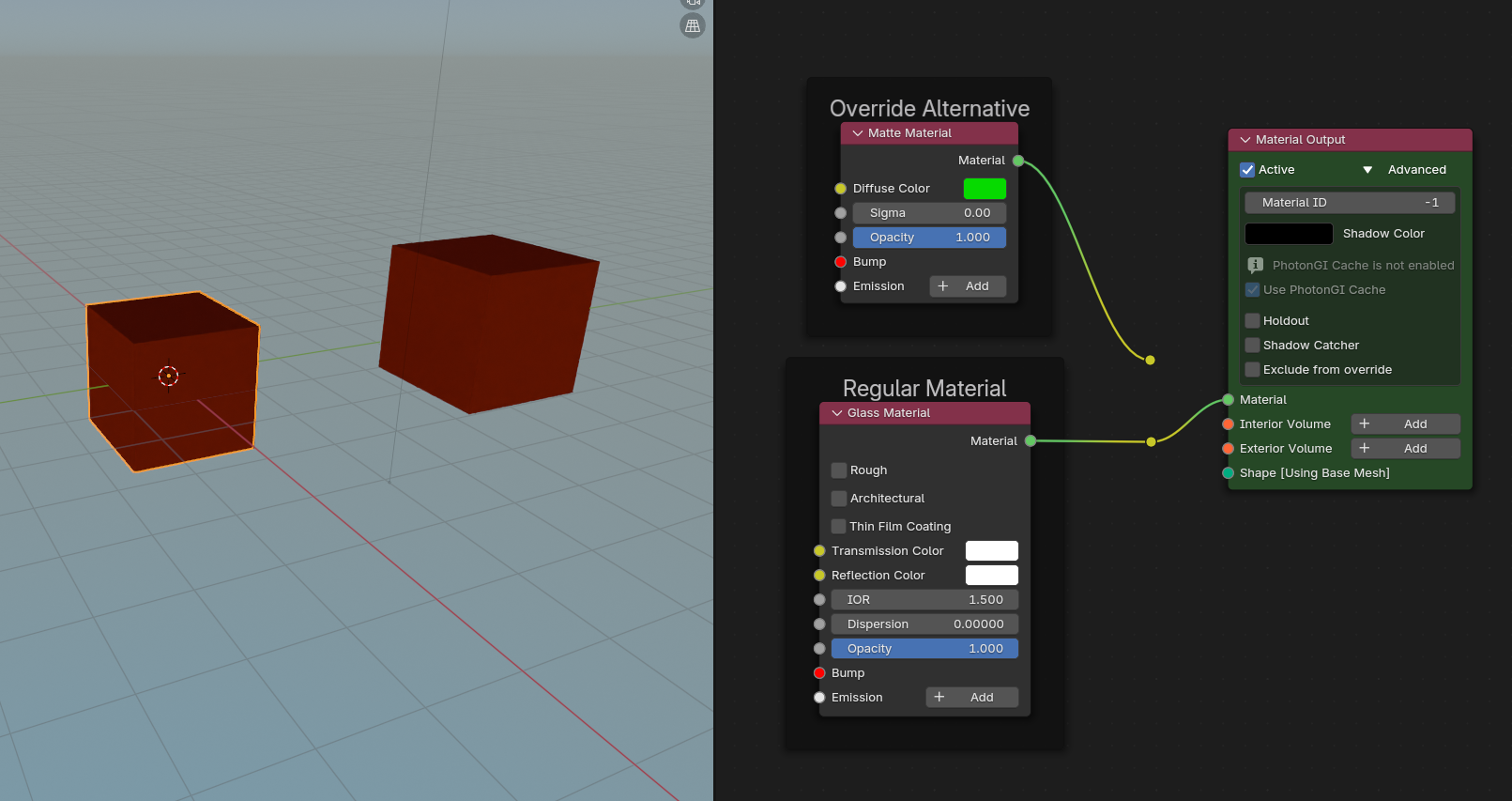Viewport: 1512px width, 801px height.
Task: Click the Diffuse Color socket on Matte Material
Action: (x=841, y=189)
